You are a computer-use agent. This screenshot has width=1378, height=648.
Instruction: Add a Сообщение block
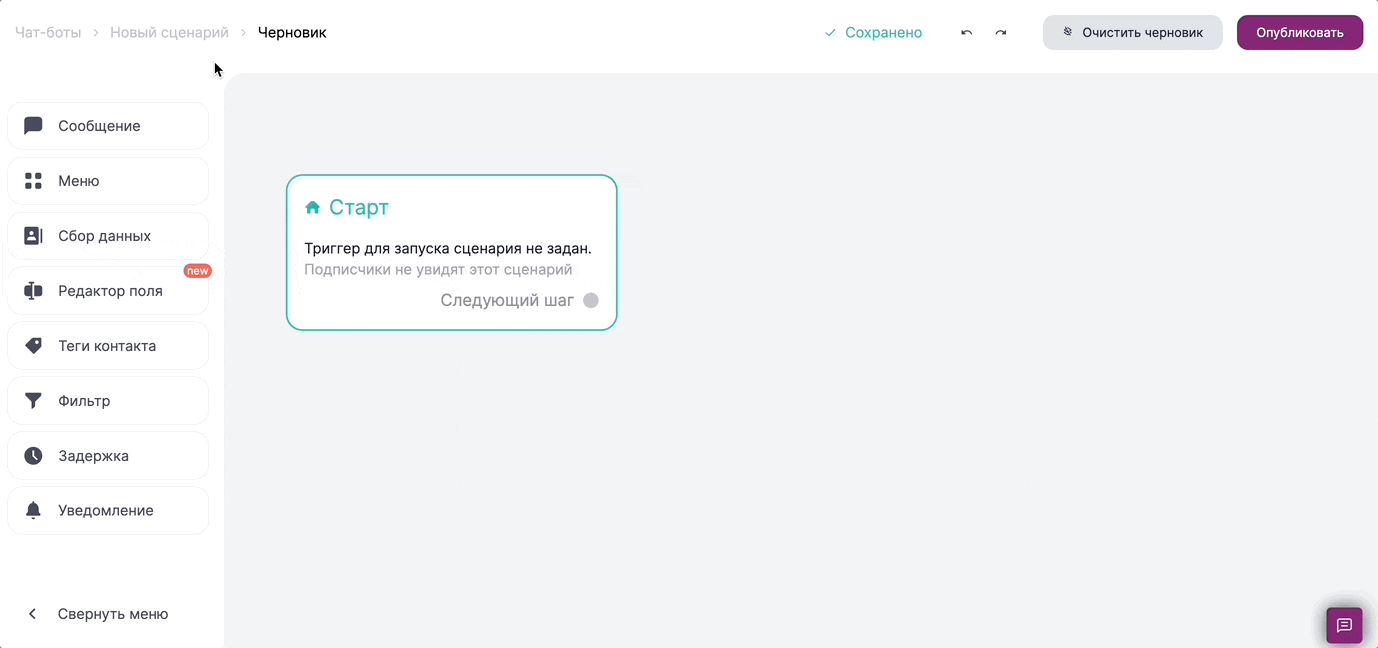click(x=108, y=126)
